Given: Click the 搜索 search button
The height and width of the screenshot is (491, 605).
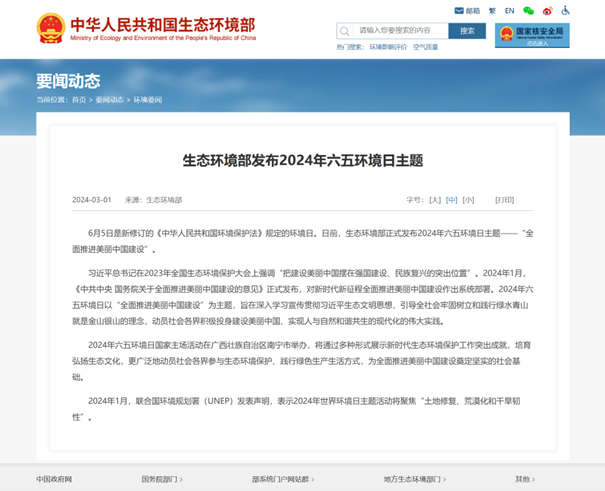Looking at the screenshot, I should 467,31.
